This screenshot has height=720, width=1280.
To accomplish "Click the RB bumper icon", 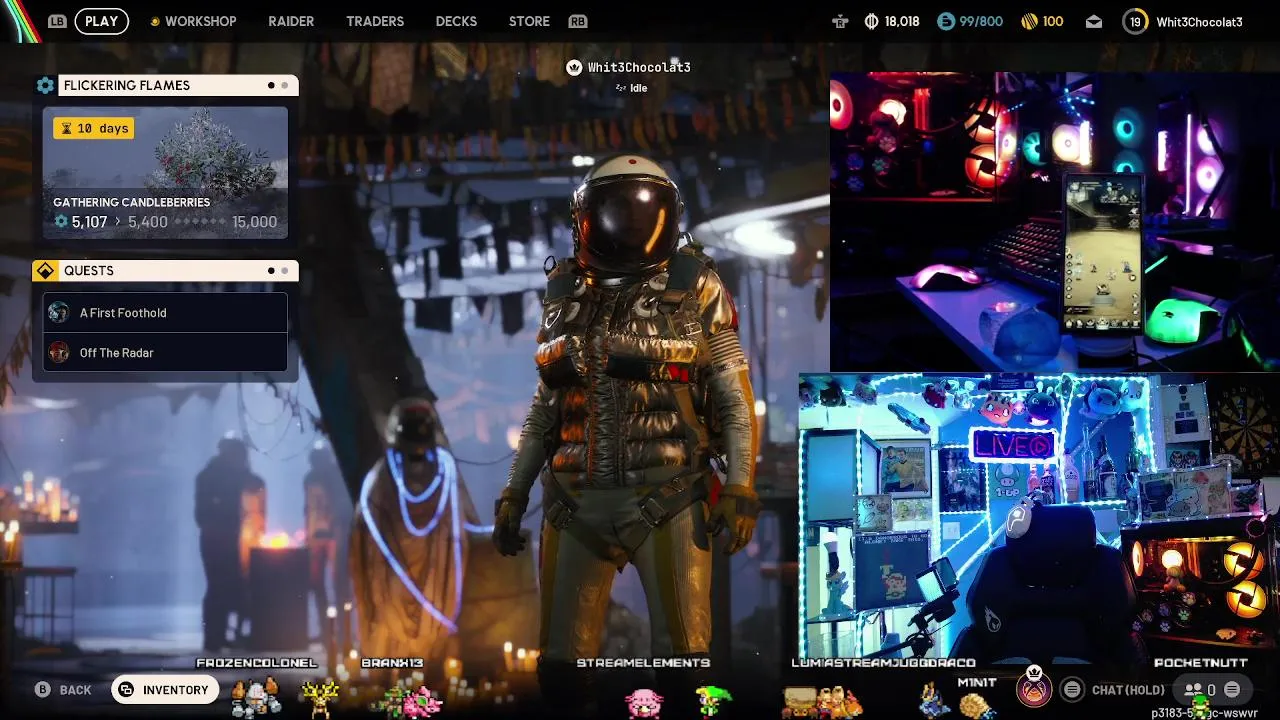I will [x=577, y=21].
